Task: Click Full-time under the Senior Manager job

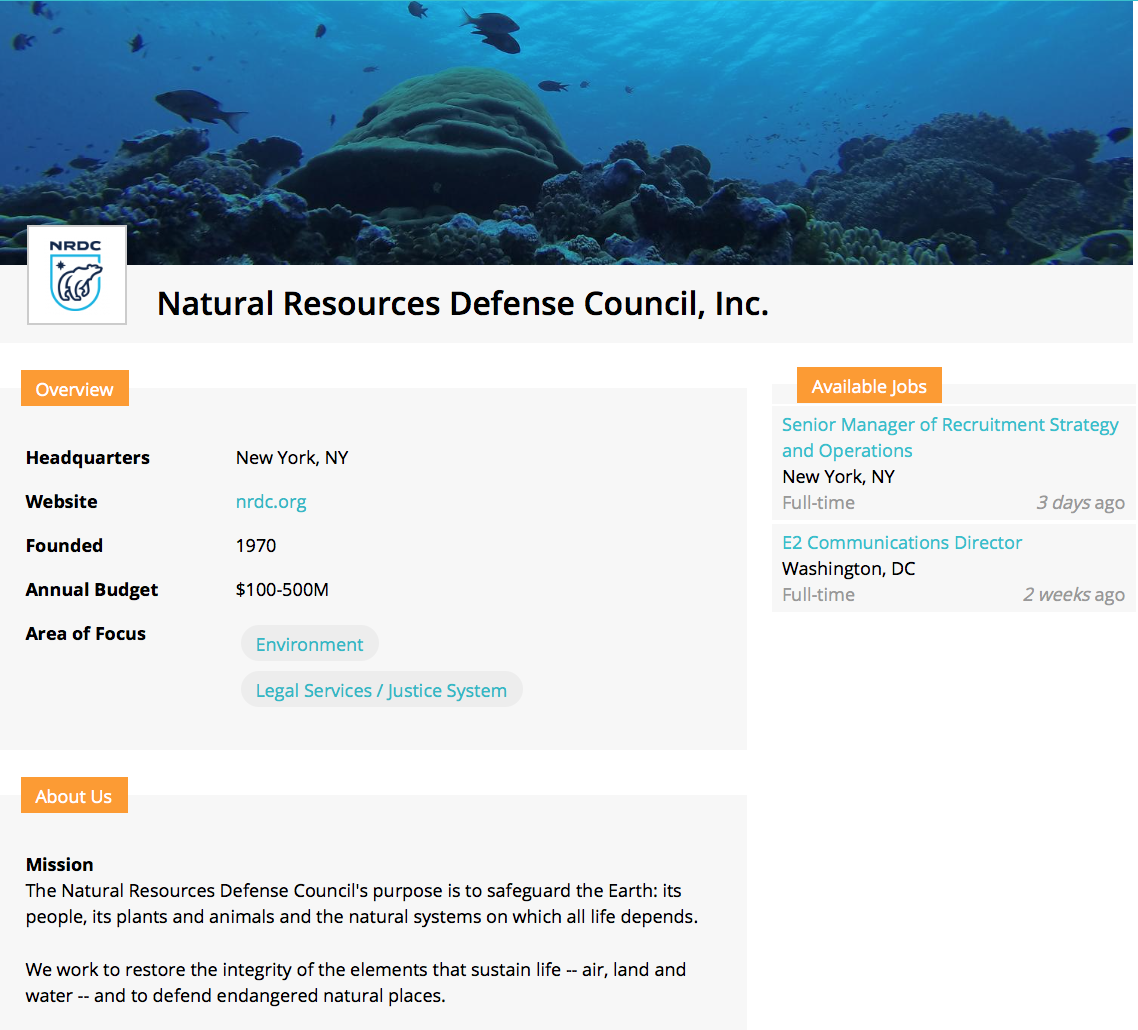Action: click(x=818, y=502)
